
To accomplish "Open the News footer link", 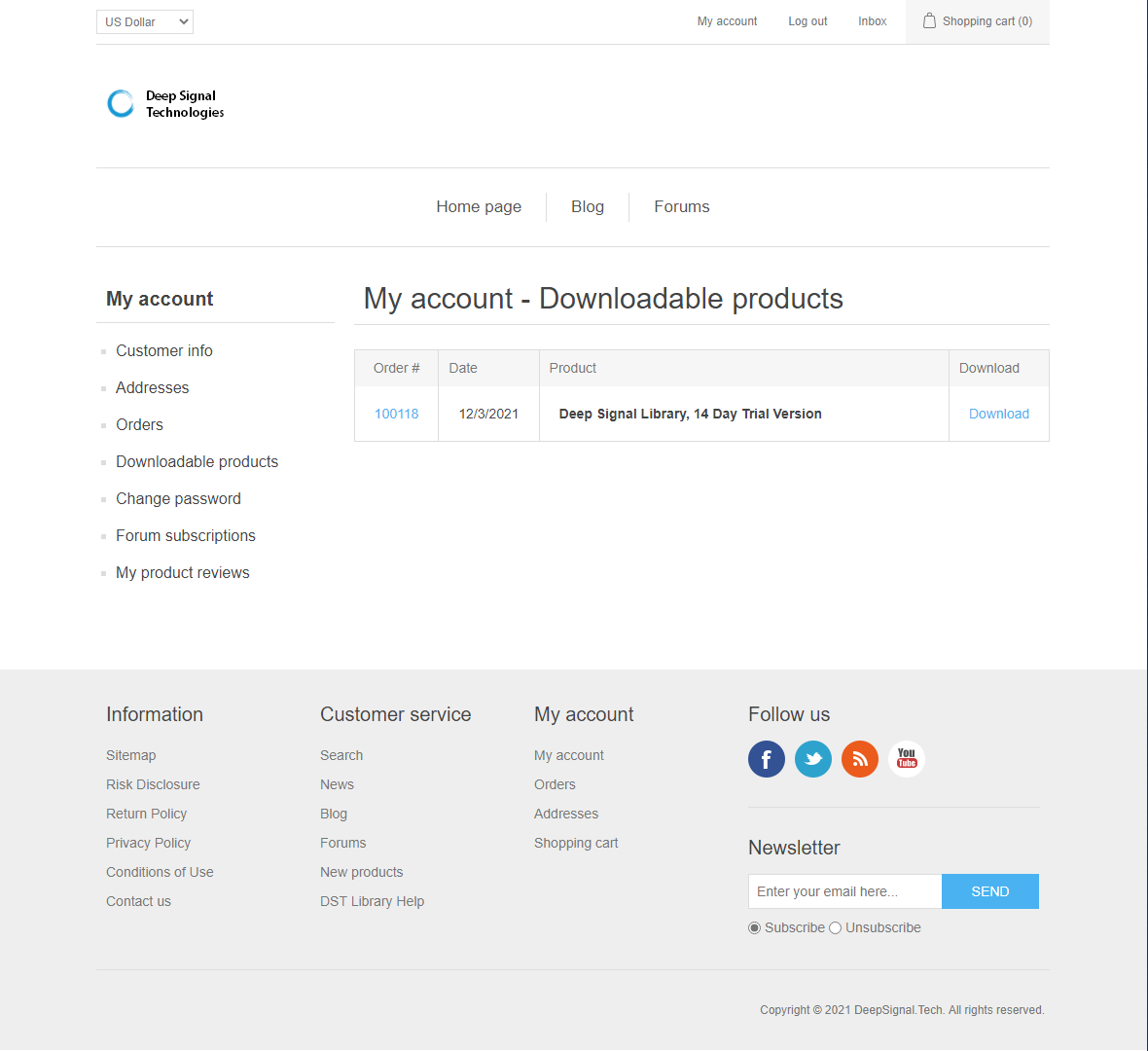I will tap(337, 784).
